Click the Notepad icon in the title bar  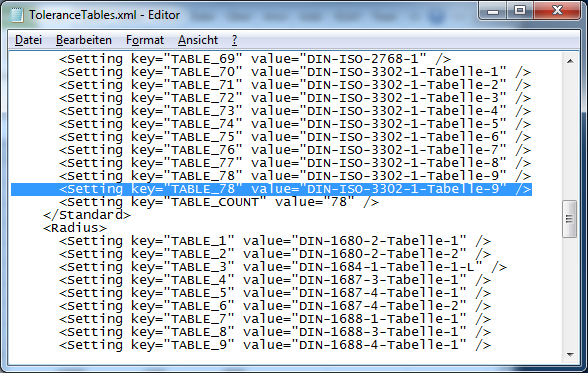(16, 15)
